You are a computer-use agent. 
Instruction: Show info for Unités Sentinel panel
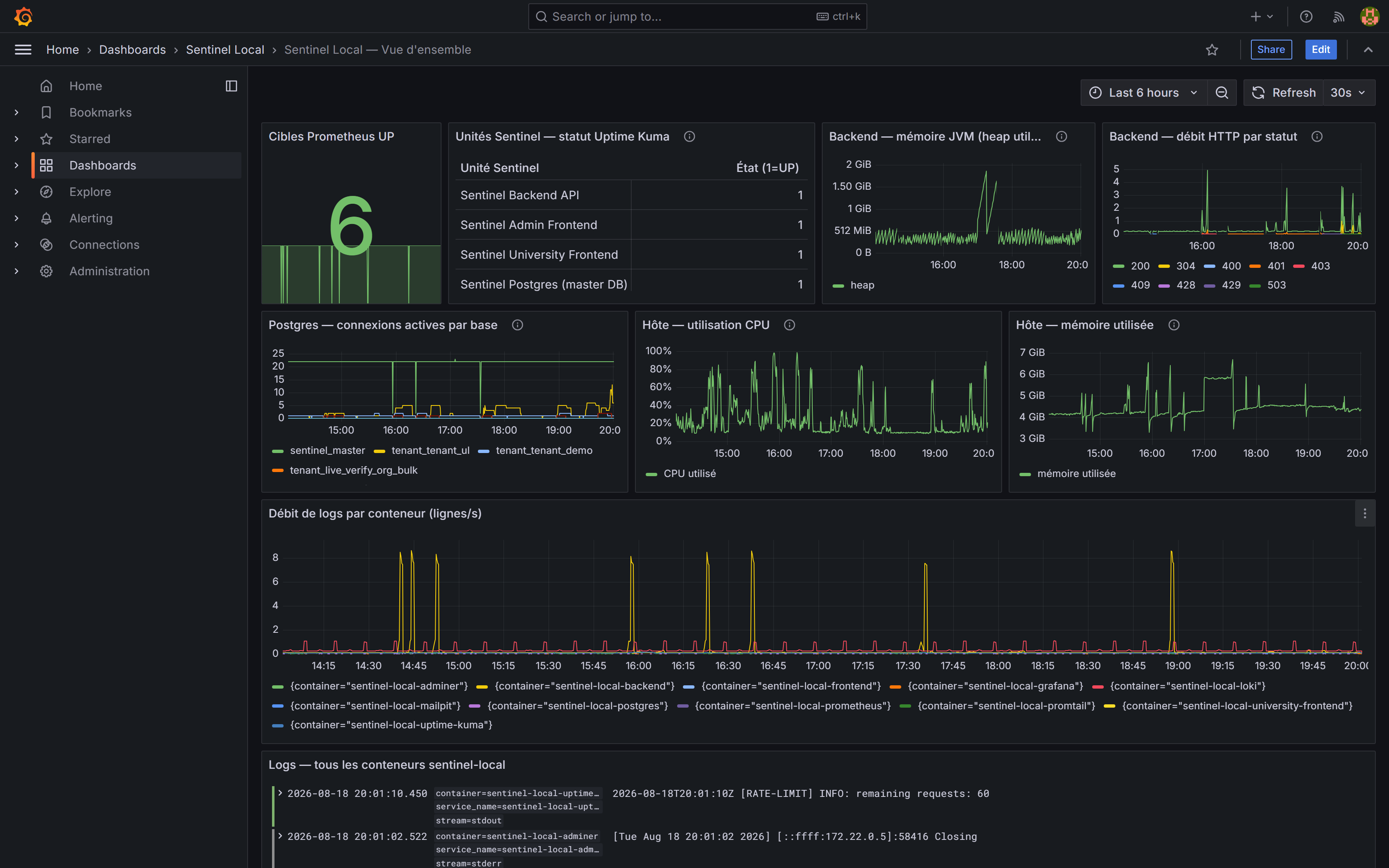[x=690, y=137]
